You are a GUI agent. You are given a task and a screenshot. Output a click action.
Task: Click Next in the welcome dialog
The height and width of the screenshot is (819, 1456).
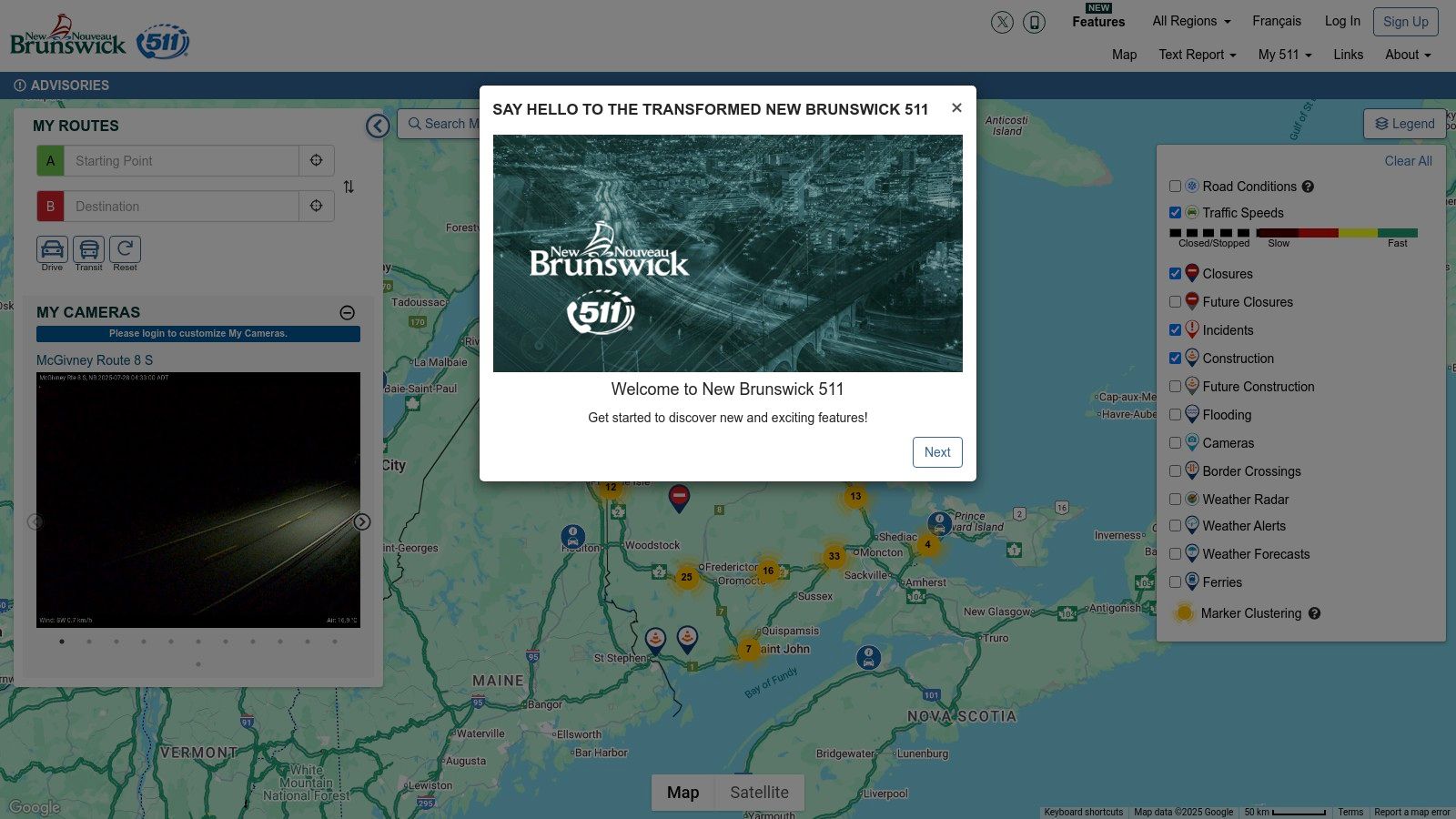(936, 452)
